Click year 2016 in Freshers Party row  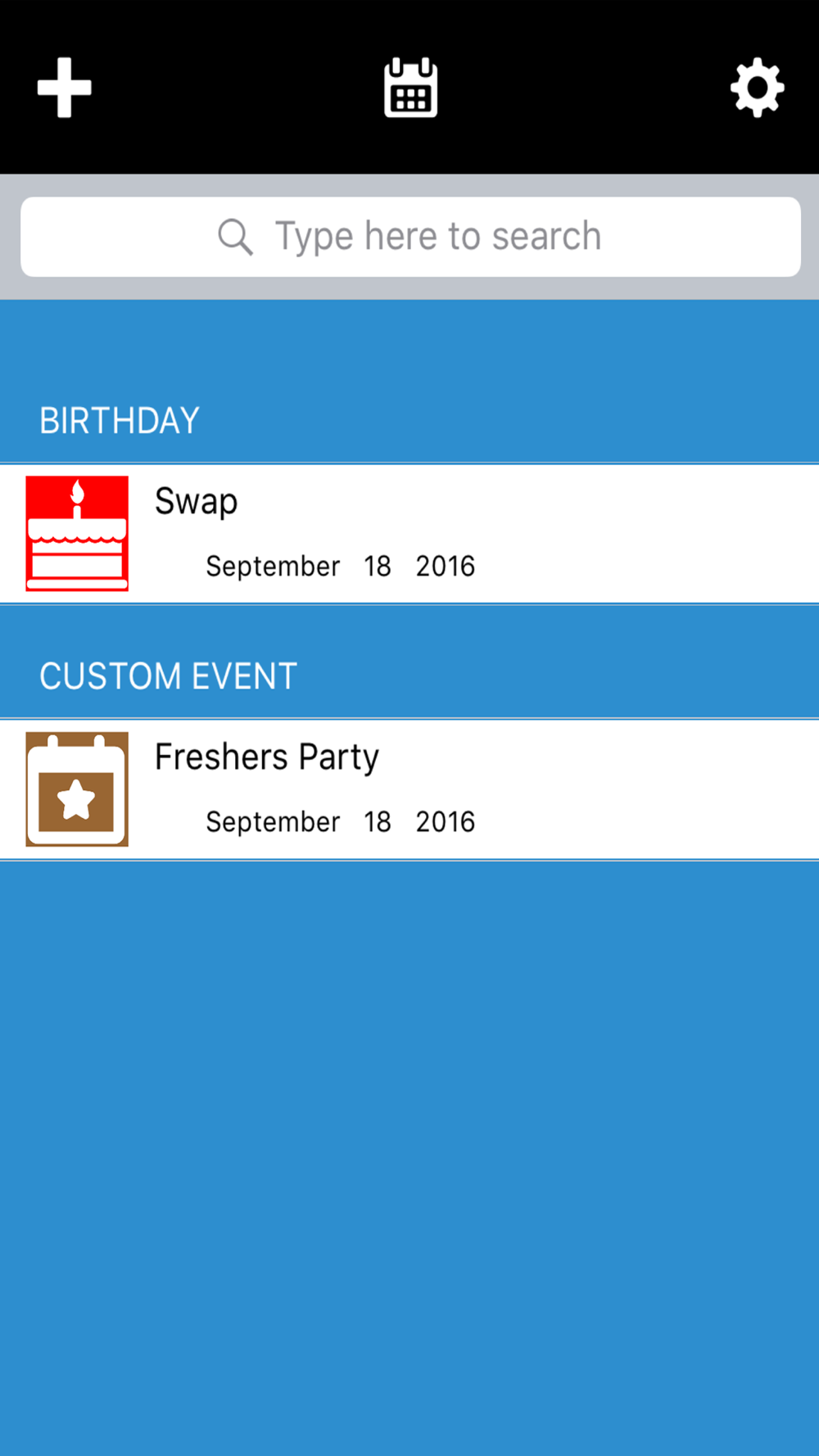[446, 822]
